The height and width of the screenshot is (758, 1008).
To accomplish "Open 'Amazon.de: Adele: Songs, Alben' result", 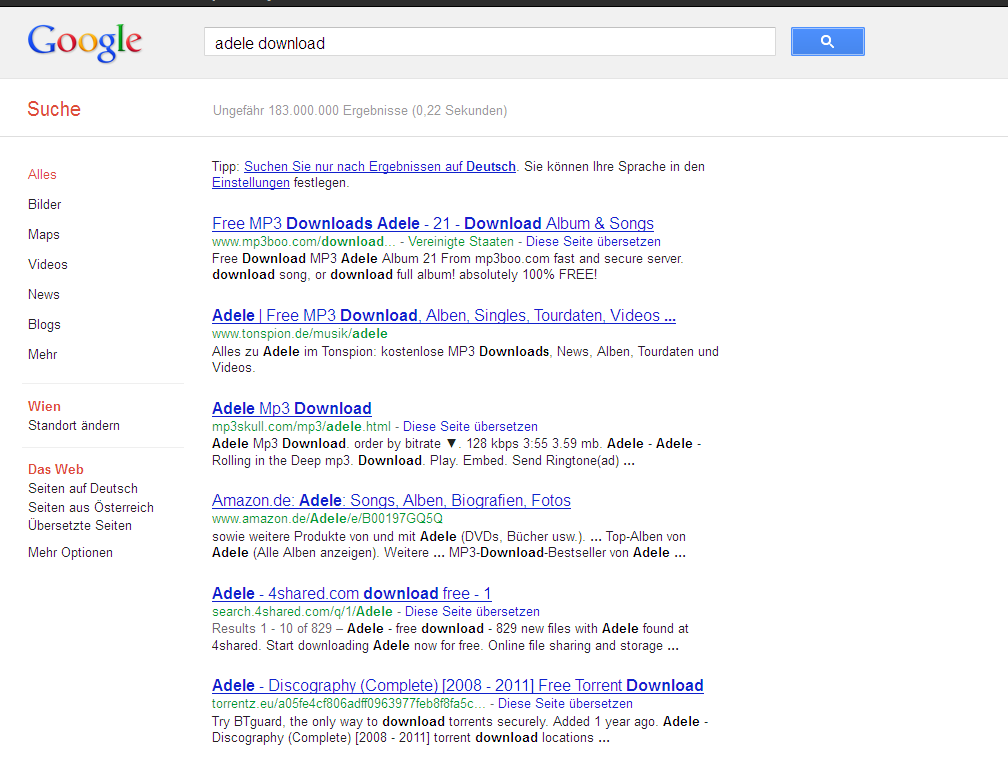I will [x=392, y=500].
